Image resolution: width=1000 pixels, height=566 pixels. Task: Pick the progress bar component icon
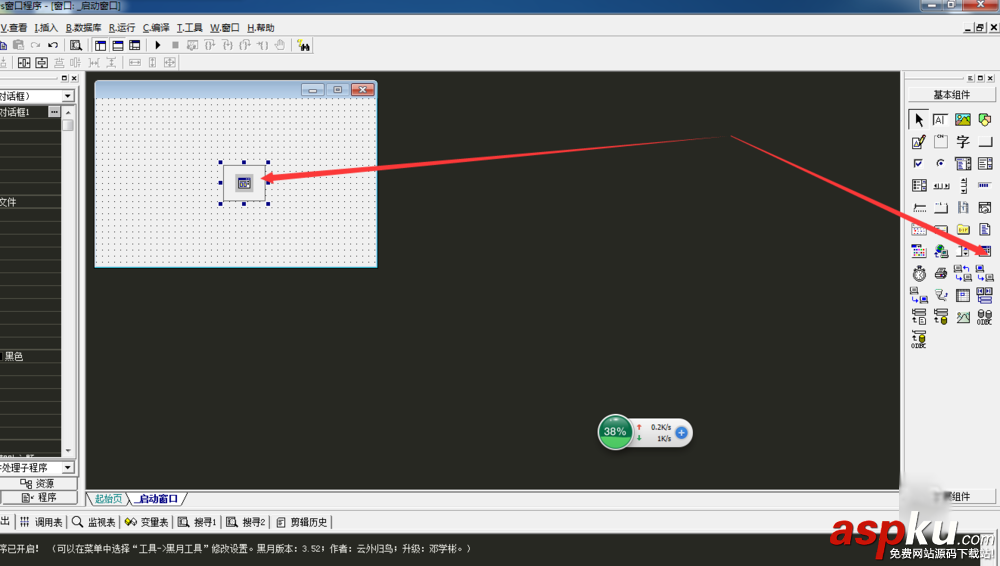pos(985,186)
